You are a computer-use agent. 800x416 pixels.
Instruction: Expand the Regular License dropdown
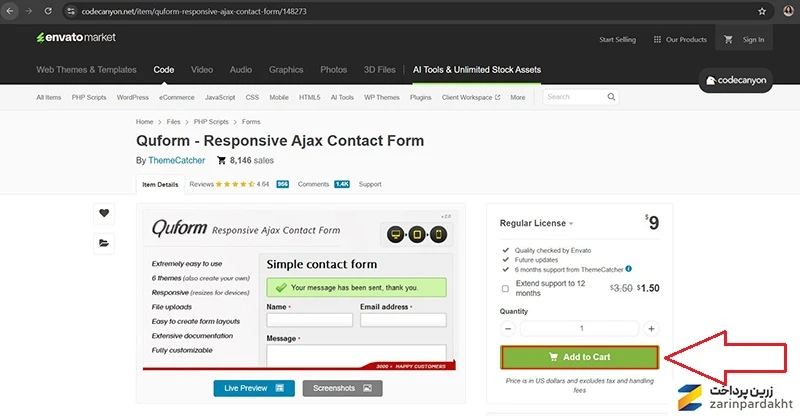(536, 223)
